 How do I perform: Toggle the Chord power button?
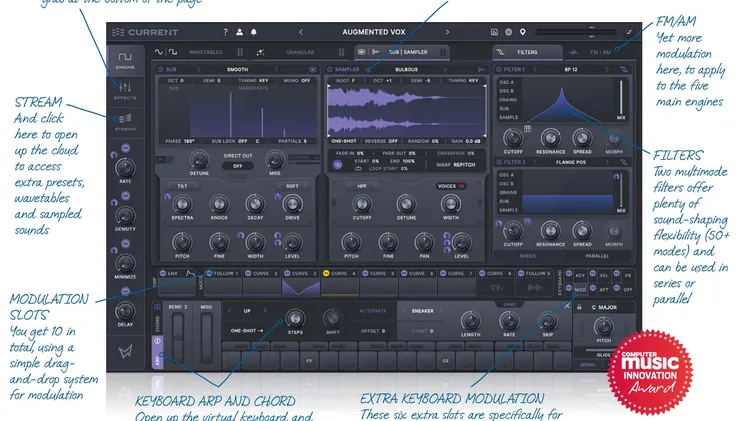157,307
